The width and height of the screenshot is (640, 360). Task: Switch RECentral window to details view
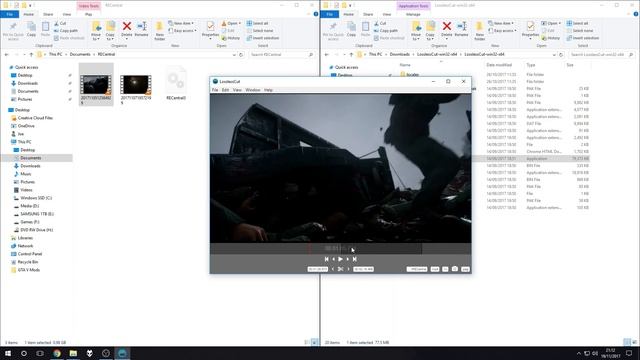(307, 342)
